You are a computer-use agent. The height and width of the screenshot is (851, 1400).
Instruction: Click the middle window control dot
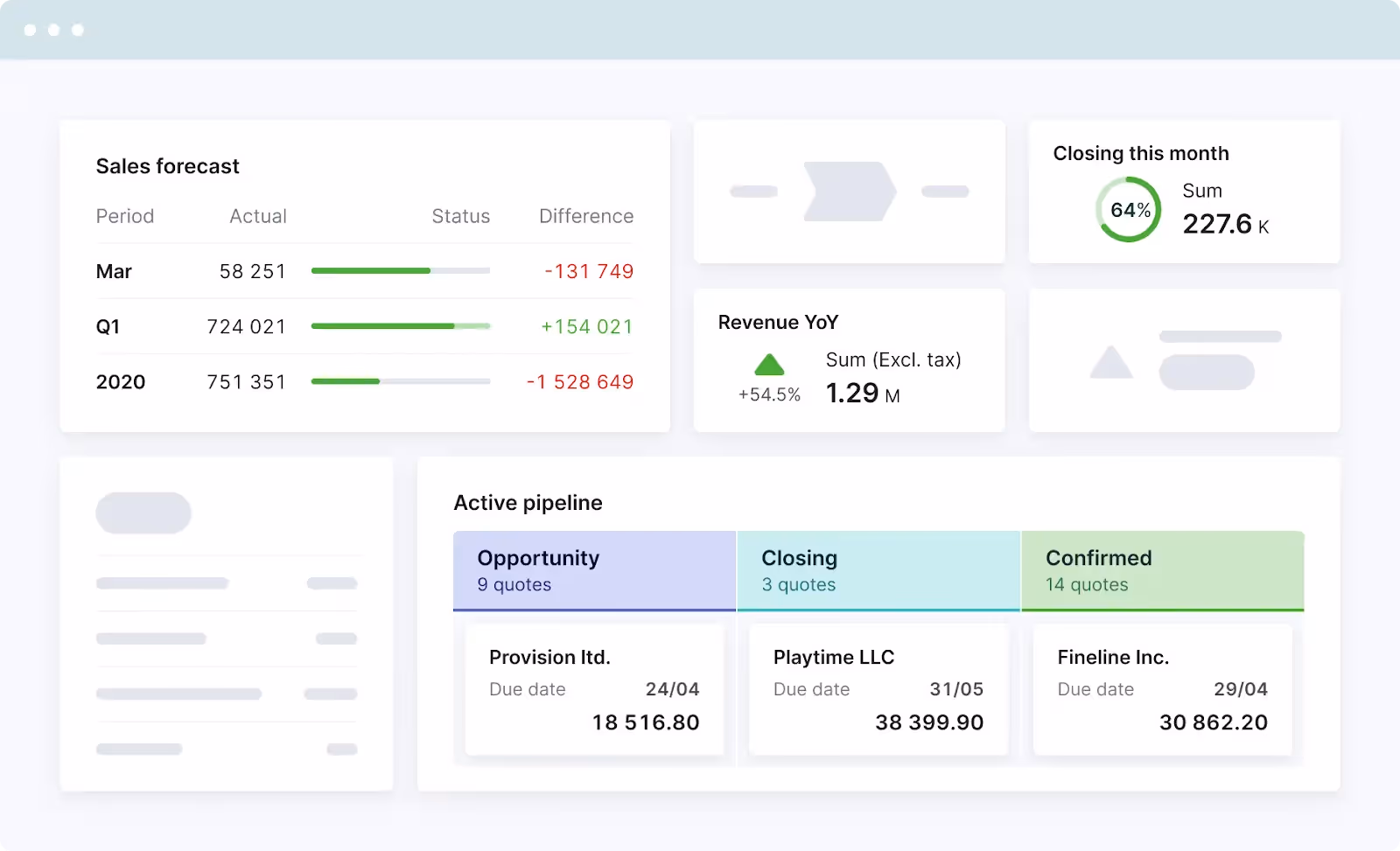[54, 30]
